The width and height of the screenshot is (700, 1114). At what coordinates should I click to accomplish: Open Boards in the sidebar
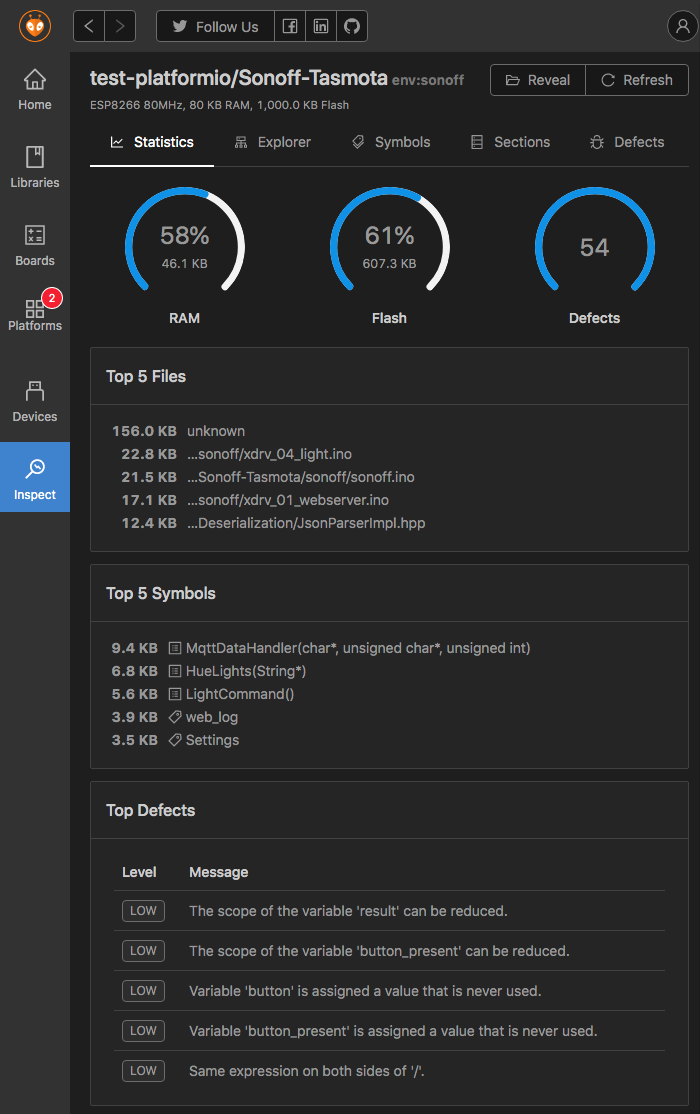coord(35,246)
